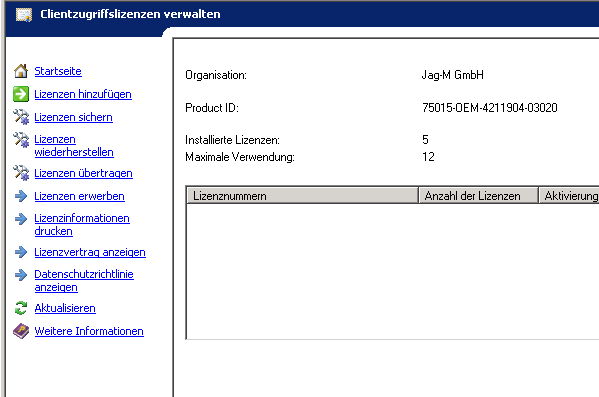The height and width of the screenshot is (397, 599).
Task: Click the Maximale Verwendung value 12
Action: [x=428, y=157]
